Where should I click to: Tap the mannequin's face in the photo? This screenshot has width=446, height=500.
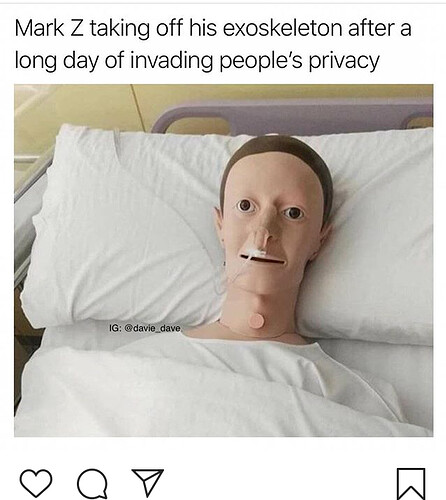point(272,223)
